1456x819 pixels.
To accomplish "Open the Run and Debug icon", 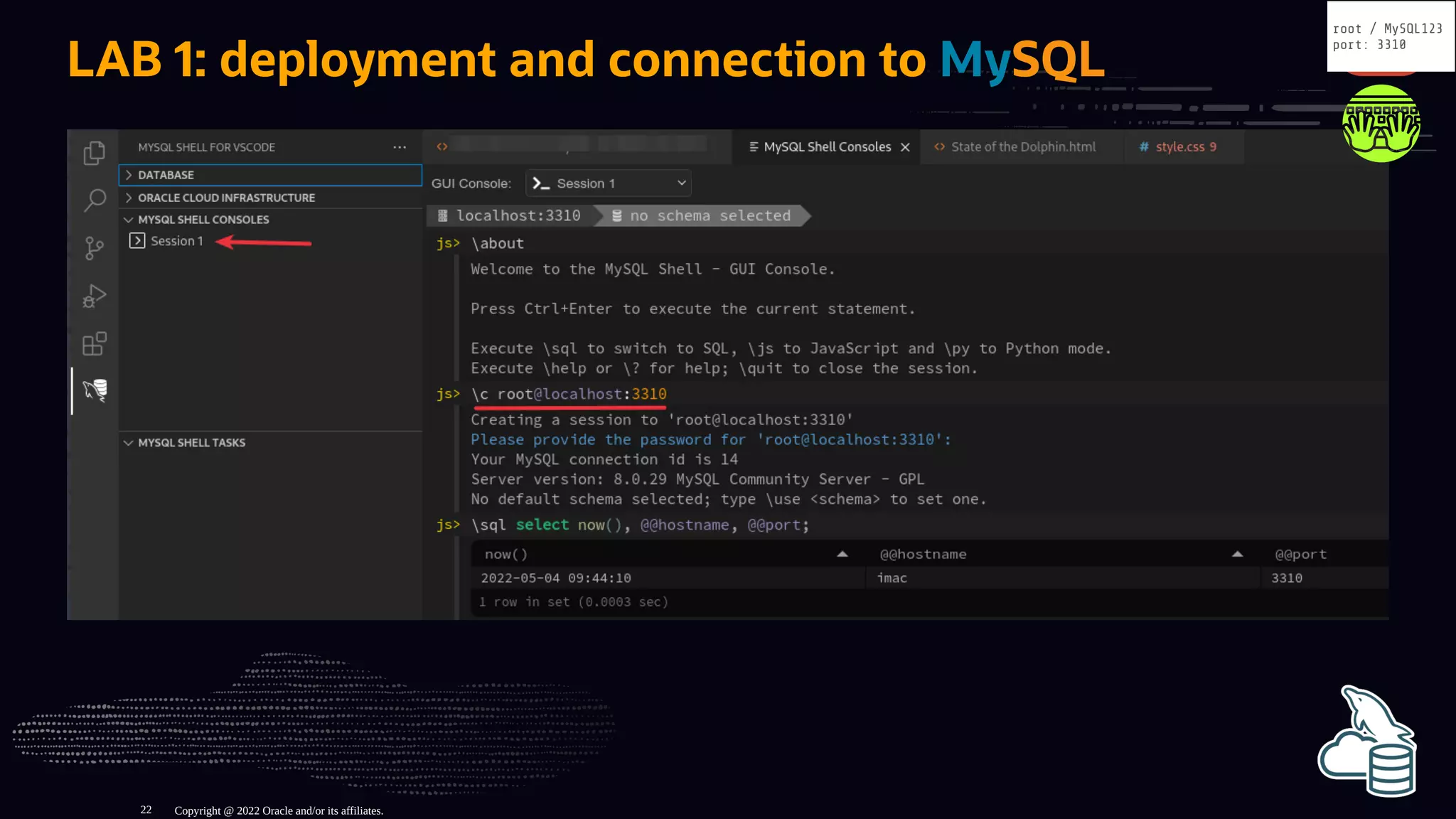I will (x=94, y=296).
